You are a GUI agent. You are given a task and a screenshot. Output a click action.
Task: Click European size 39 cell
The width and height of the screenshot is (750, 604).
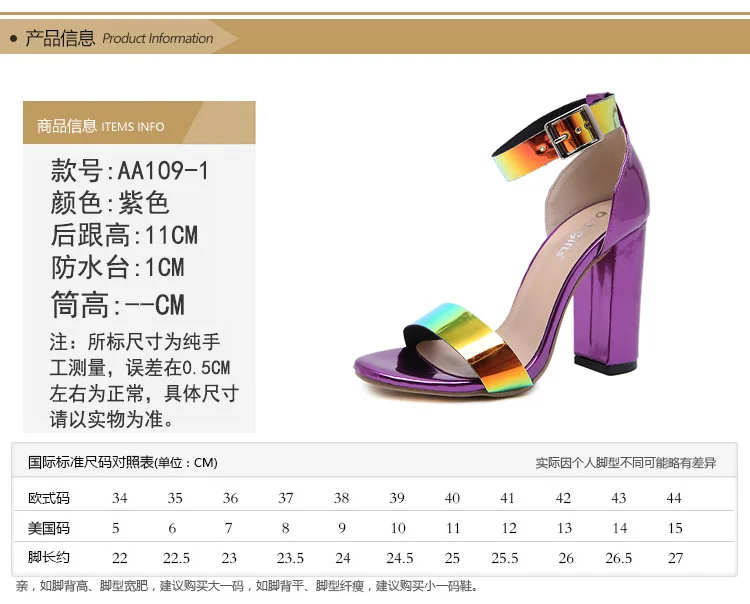[397, 498]
